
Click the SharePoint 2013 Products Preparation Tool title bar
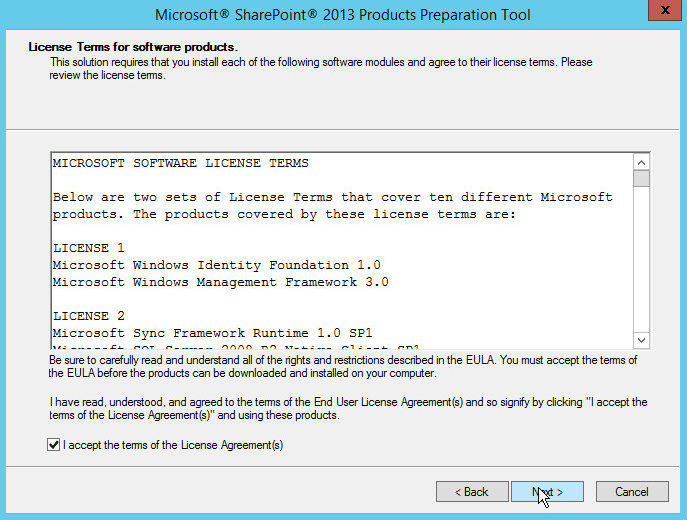click(343, 15)
